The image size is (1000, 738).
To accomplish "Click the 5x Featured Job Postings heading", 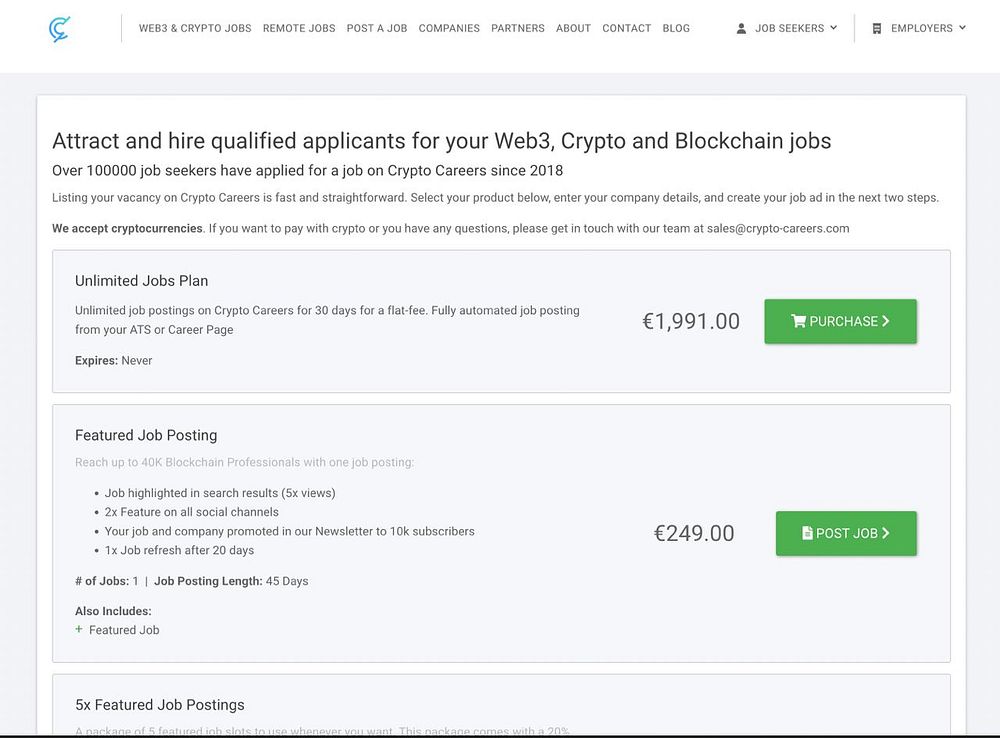I will pos(159,705).
